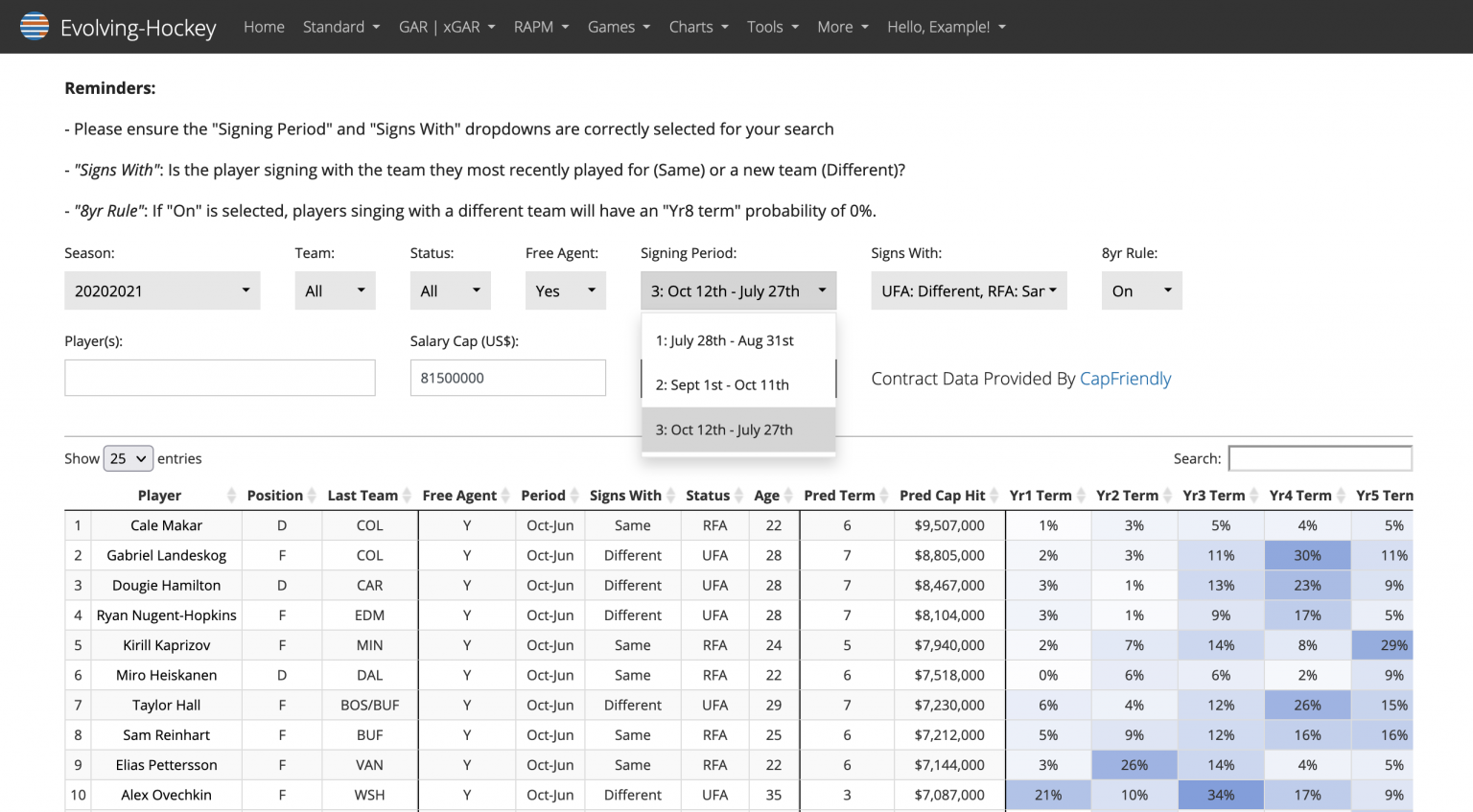The height and width of the screenshot is (812, 1473).
Task: Sort table by Status column
Action: (x=708, y=496)
